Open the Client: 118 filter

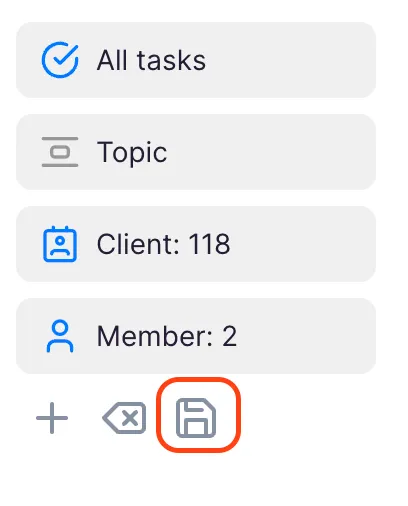(196, 244)
